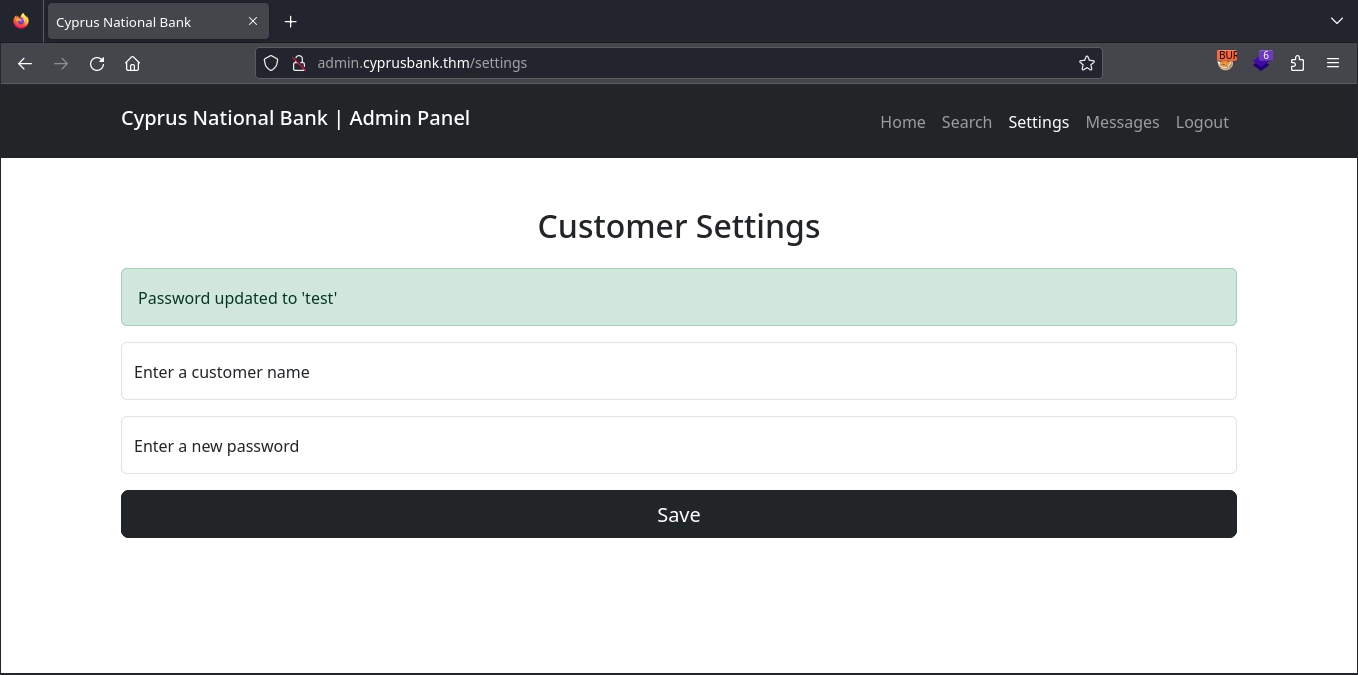1358x675 pixels.
Task: Focus the customer name input field
Action: pos(678,371)
